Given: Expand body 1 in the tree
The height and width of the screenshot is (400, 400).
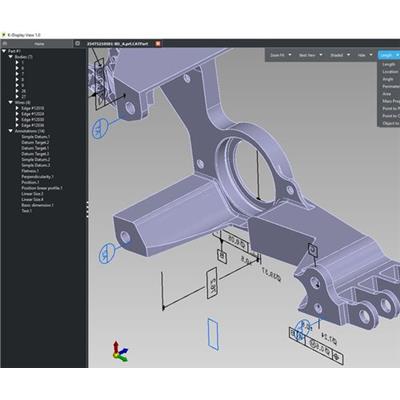Looking at the screenshot, I should [17, 63].
